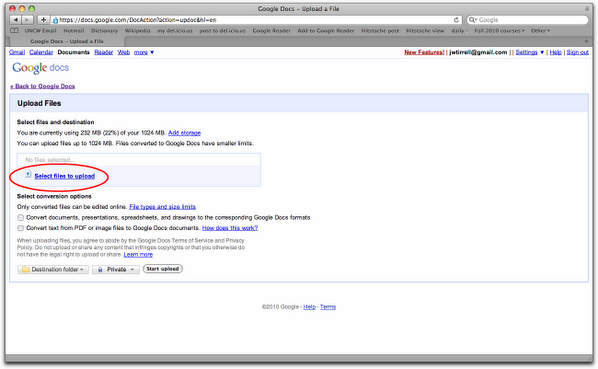This screenshot has height=369, width=598.
Task: Open the Settings link
Action: click(x=526, y=52)
